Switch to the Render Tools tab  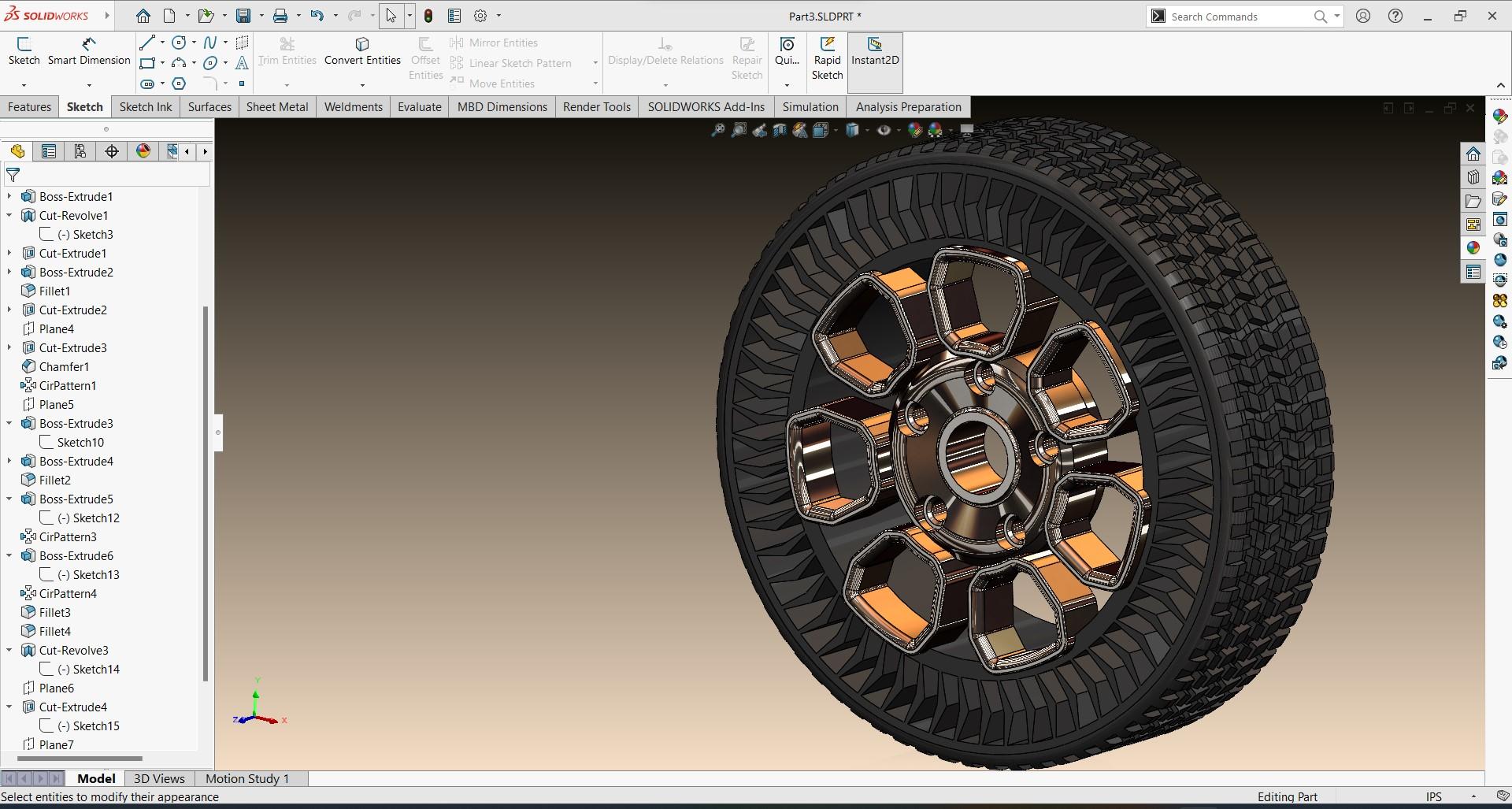[596, 106]
